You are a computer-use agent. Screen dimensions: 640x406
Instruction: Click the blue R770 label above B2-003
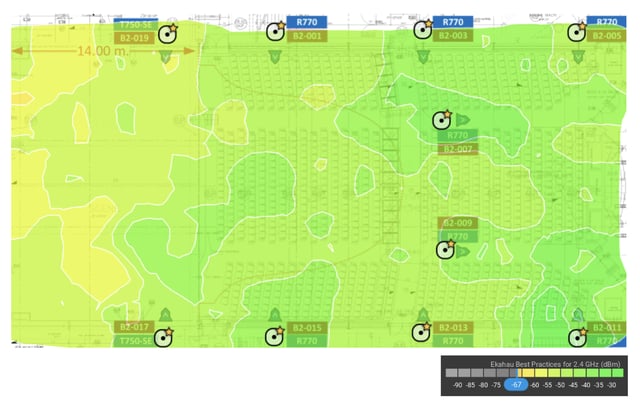[453, 22]
